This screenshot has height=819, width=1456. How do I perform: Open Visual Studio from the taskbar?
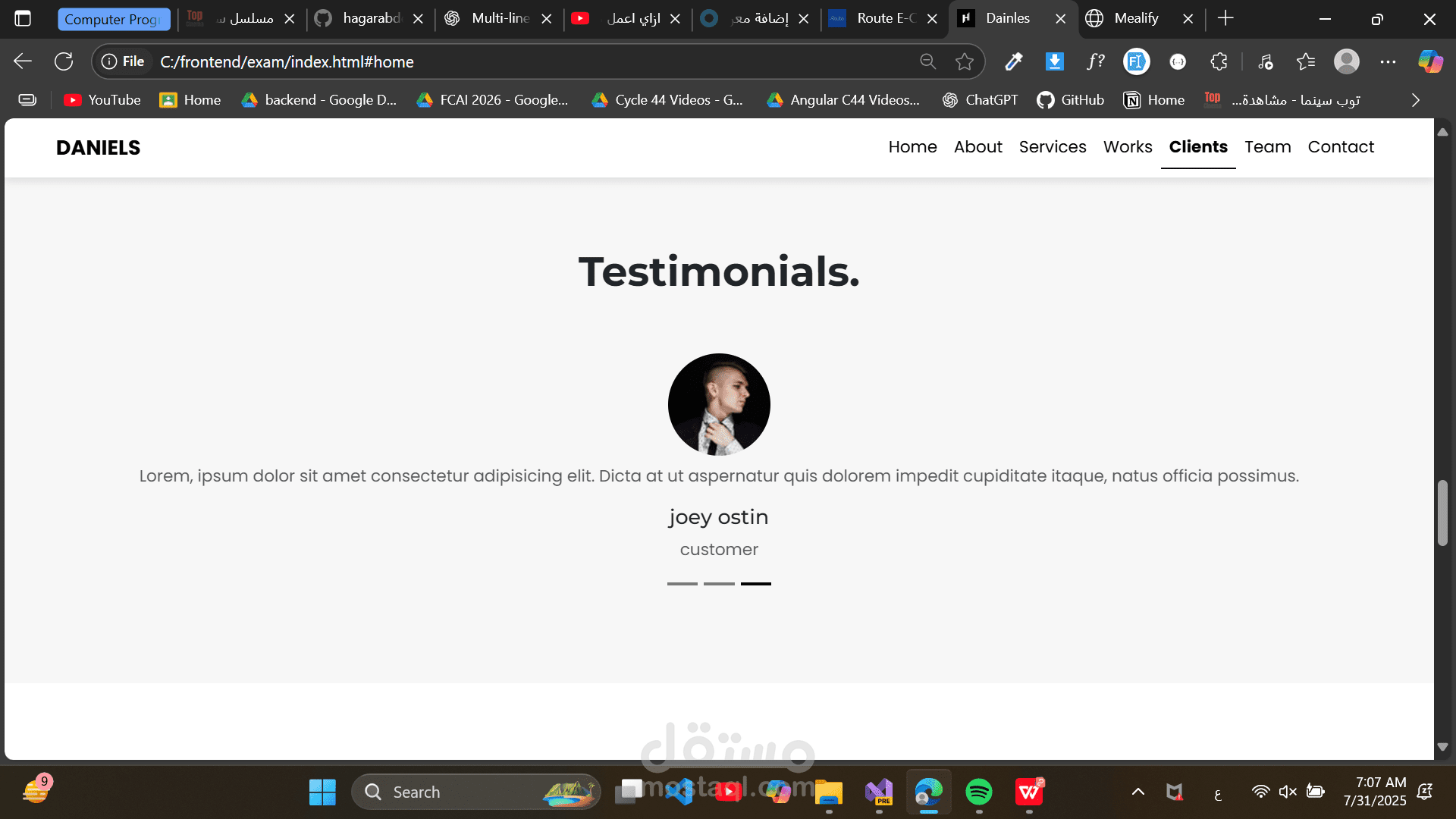pyautogui.click(x=879, y=792)
